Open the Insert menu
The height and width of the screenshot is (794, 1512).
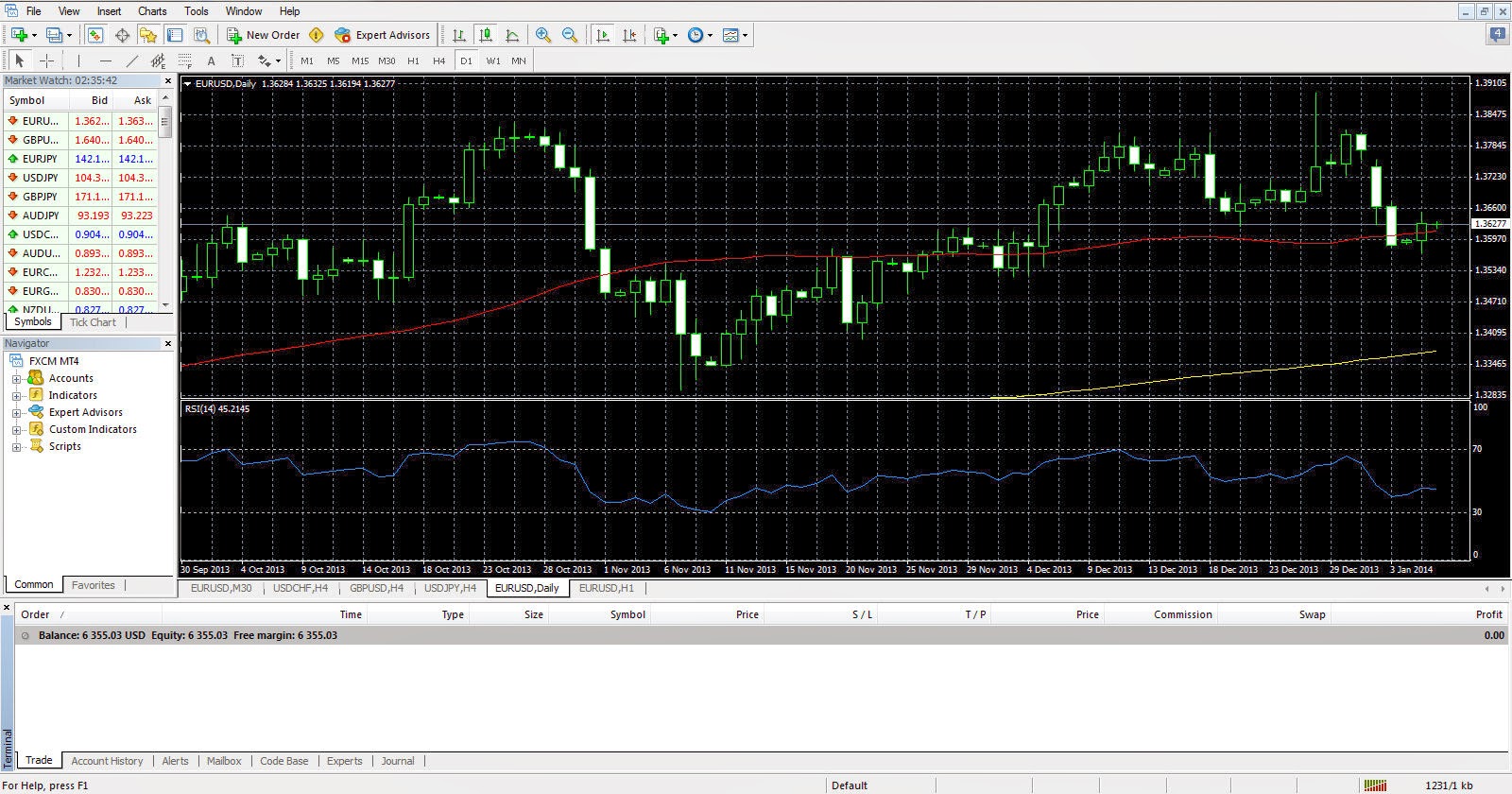109,11
